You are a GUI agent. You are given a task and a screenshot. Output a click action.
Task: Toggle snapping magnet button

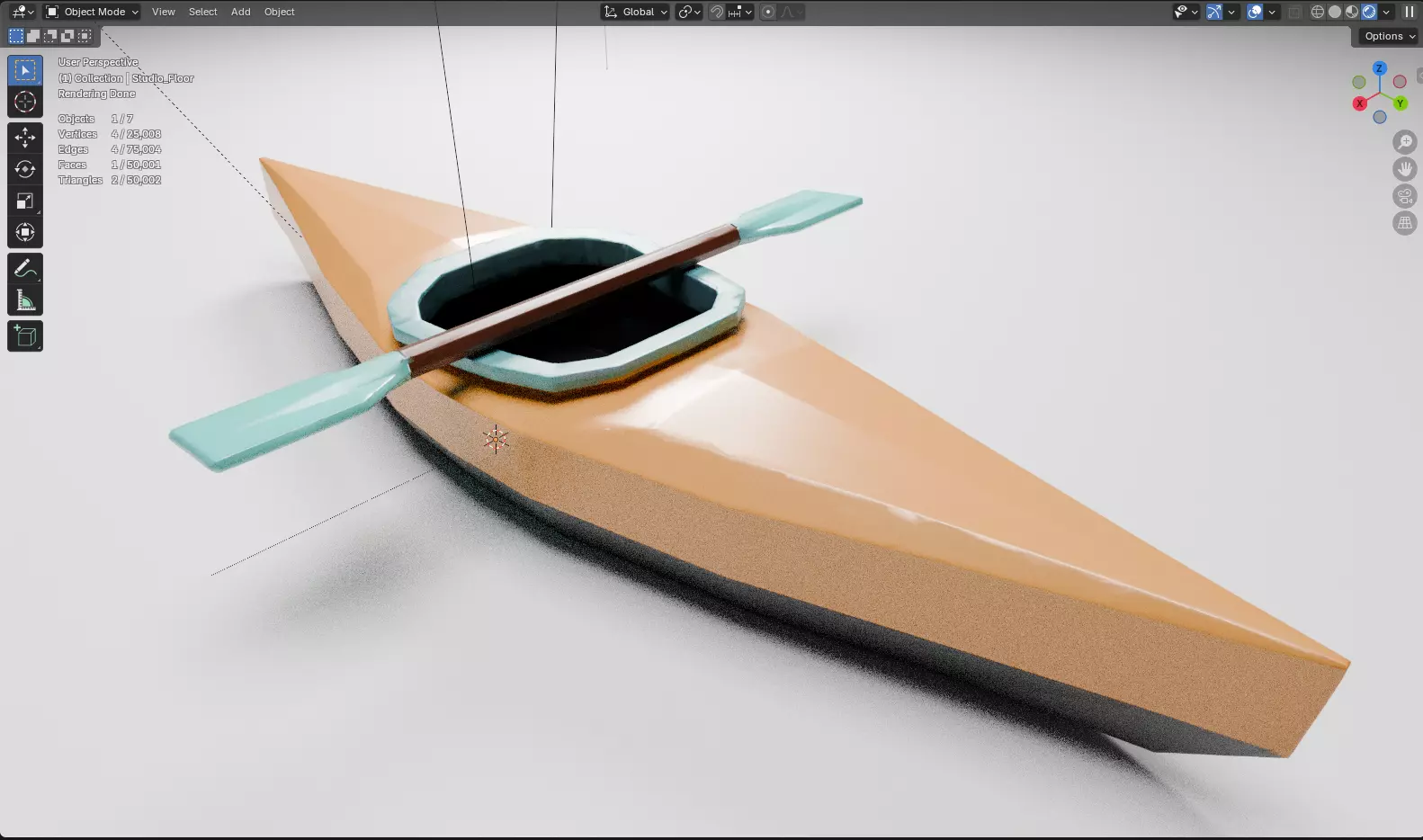(717, 12)
